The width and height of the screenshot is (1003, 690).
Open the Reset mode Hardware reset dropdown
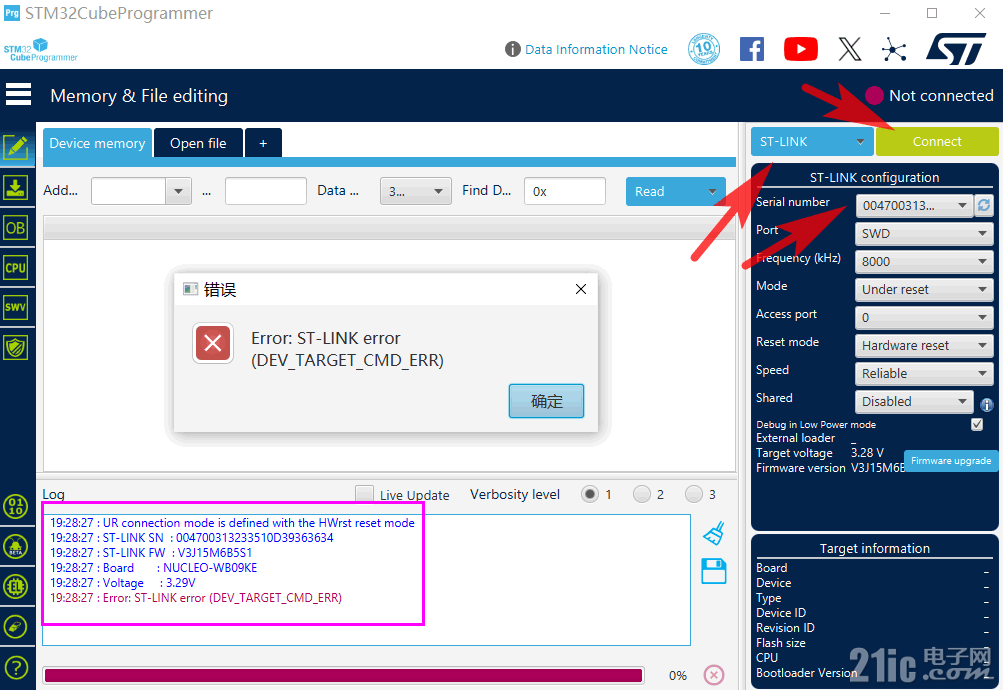[924, 346]
